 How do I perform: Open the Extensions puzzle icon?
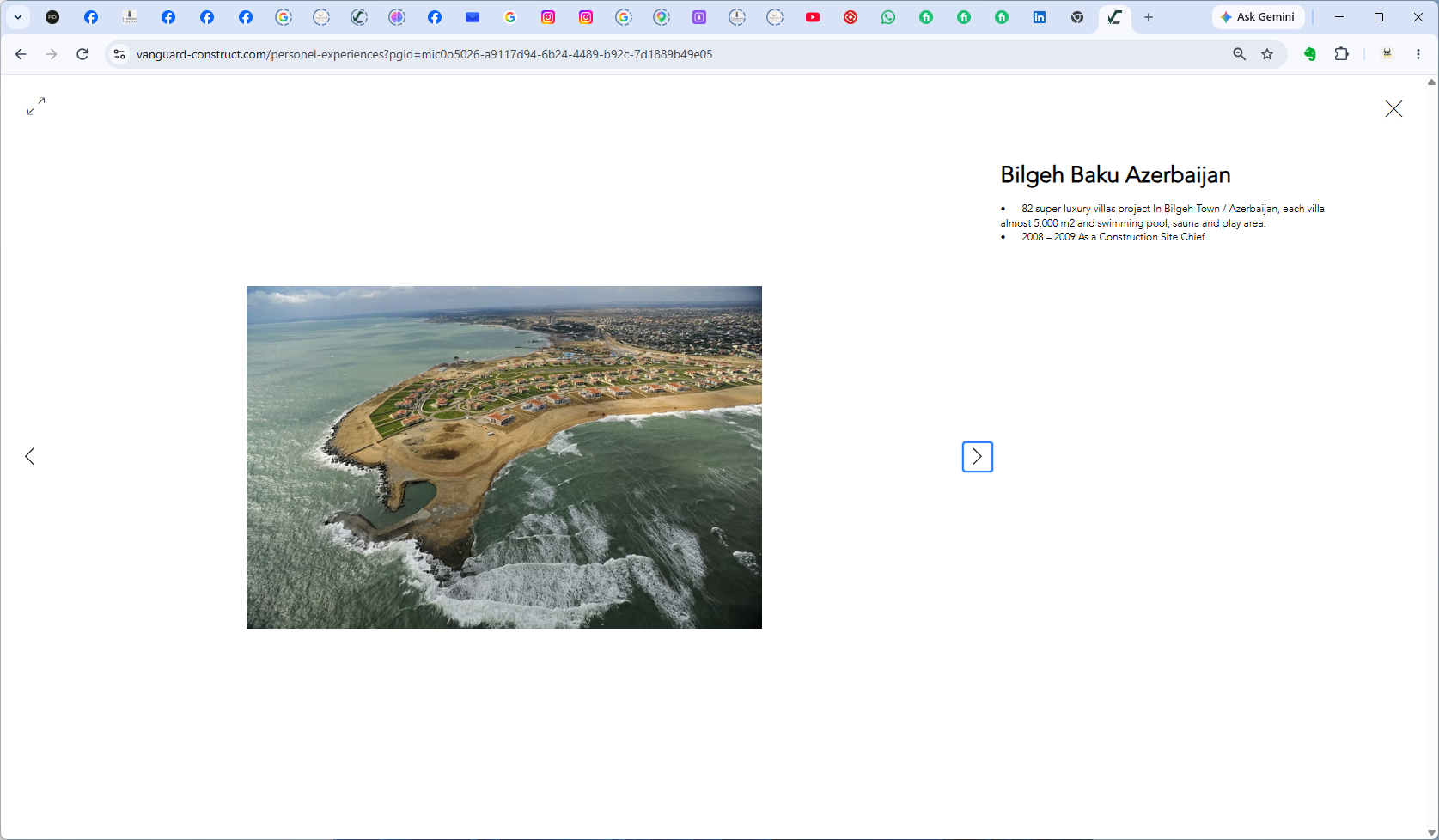pos(1341,54)
